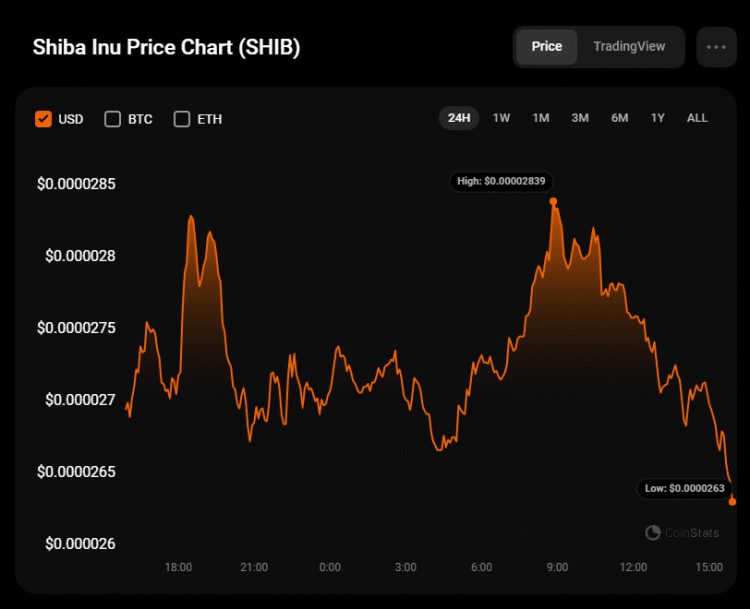The height and width of the screenshot is (609, 750).
Task: Switch chart to 6M range
Action: pyautogui.click(x=619, y=118)
